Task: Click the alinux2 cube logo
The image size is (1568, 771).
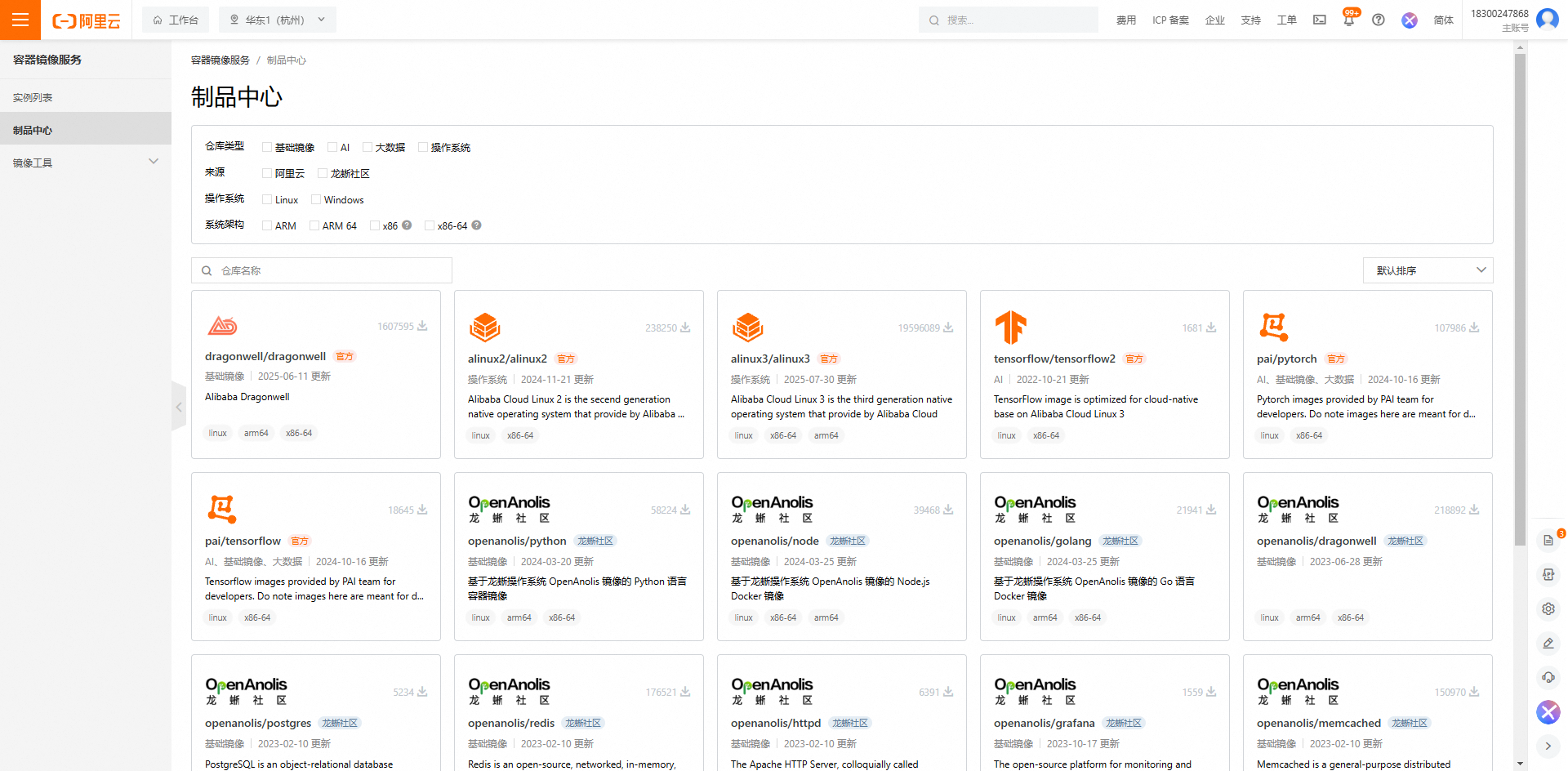Action: click(484, 328)
